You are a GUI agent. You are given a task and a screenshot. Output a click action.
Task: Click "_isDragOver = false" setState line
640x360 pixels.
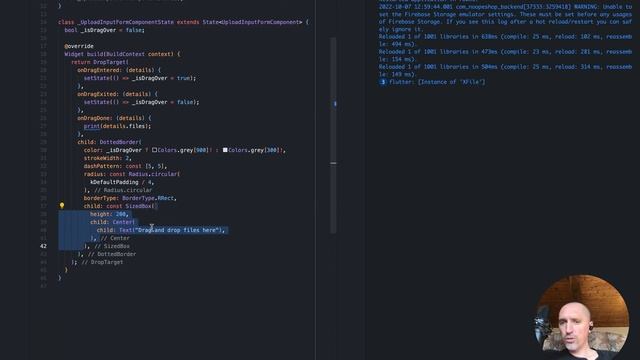(141, 102)
